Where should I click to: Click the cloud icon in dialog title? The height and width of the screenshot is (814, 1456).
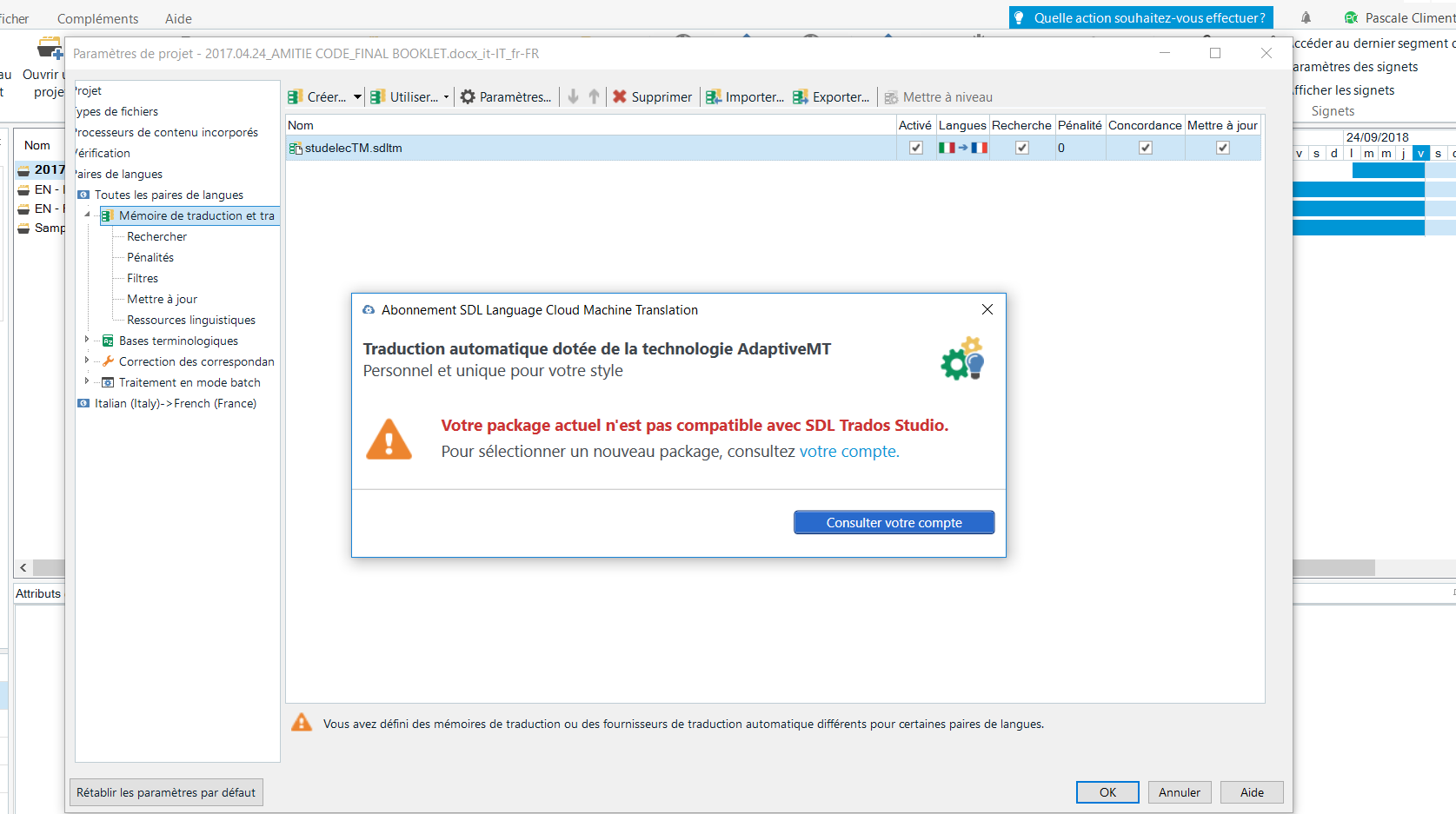point(369,310)
